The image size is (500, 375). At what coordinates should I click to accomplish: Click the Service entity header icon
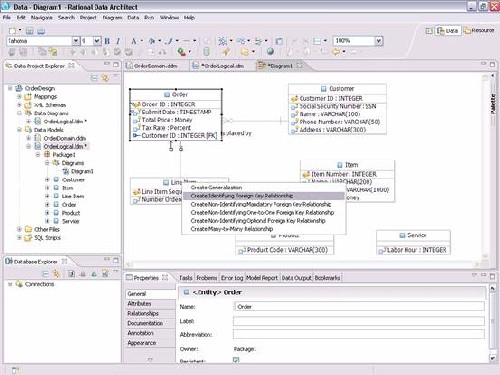(x=402, y=235)
